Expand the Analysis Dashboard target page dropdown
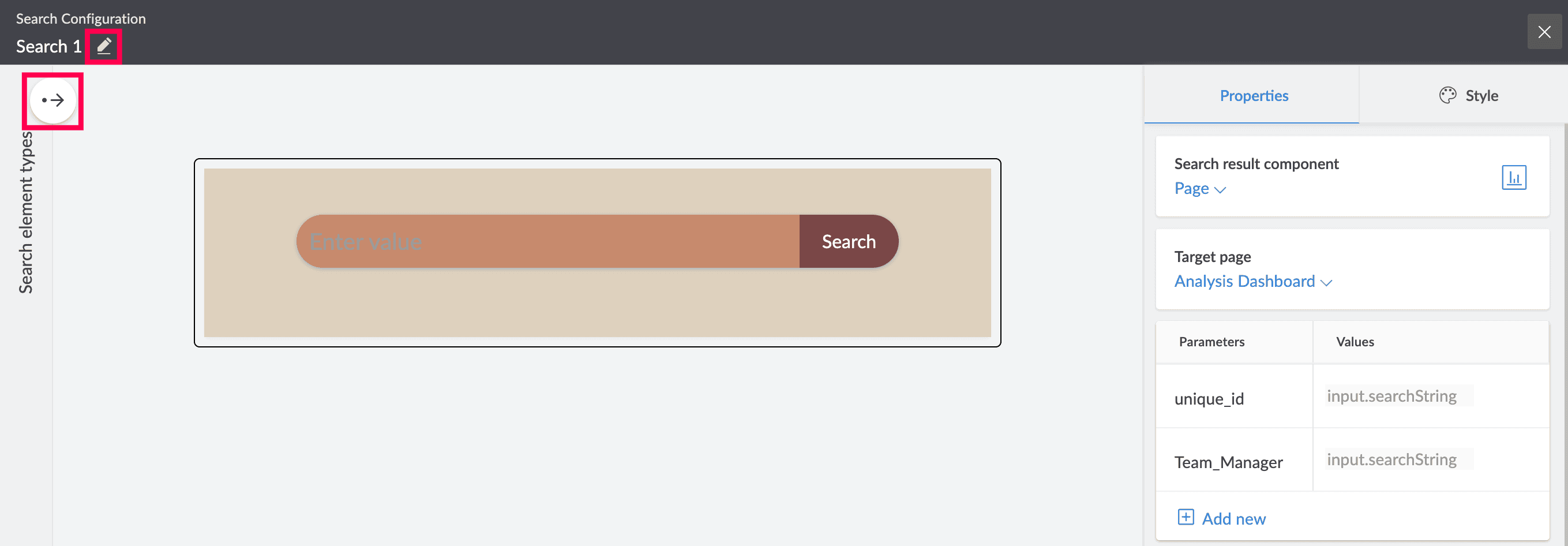The image size is (1568, 546). (1252, 282)
